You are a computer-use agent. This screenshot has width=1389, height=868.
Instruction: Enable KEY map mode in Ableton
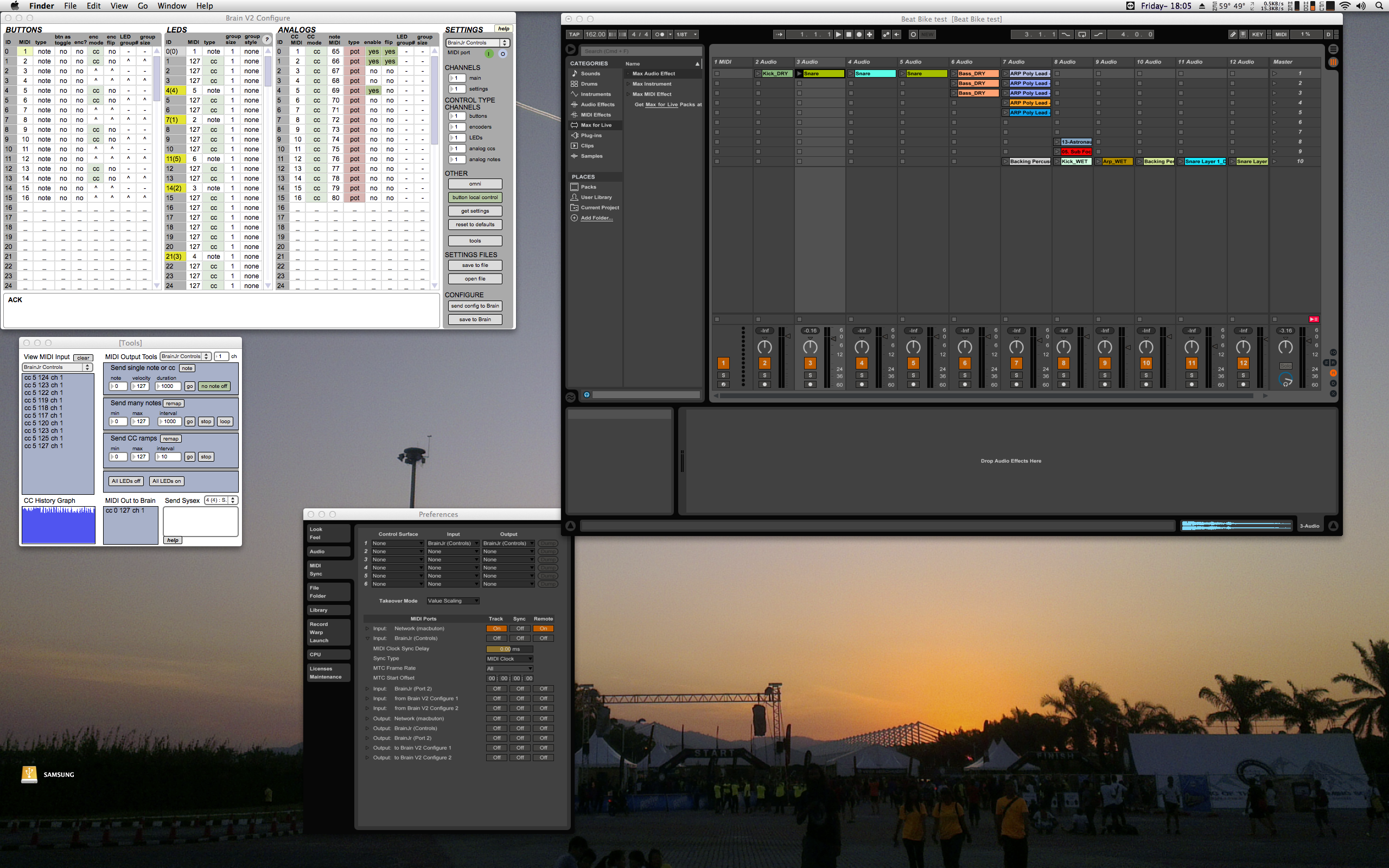(1258, 34)
